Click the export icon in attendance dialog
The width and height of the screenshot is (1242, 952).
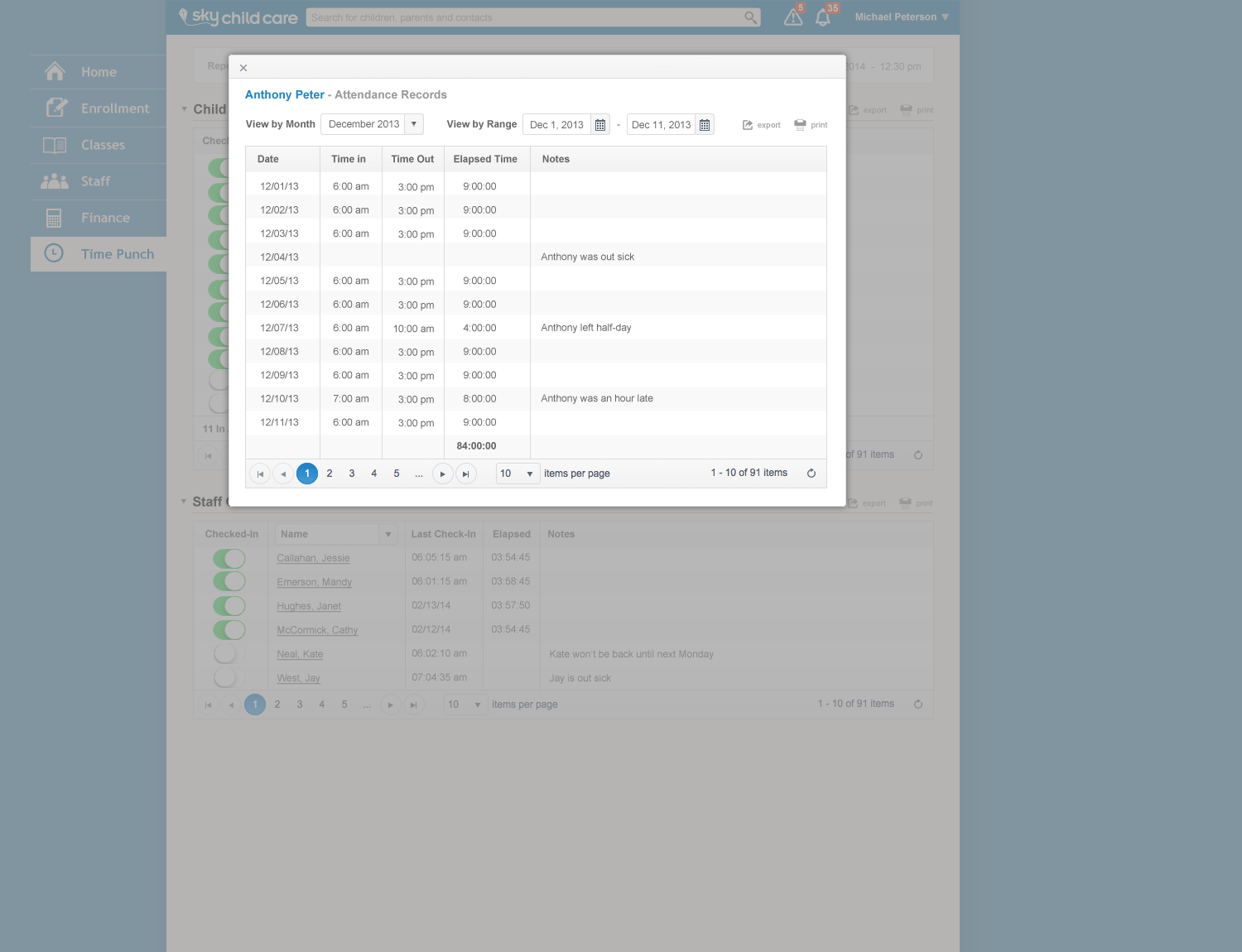tap(761, 125)
